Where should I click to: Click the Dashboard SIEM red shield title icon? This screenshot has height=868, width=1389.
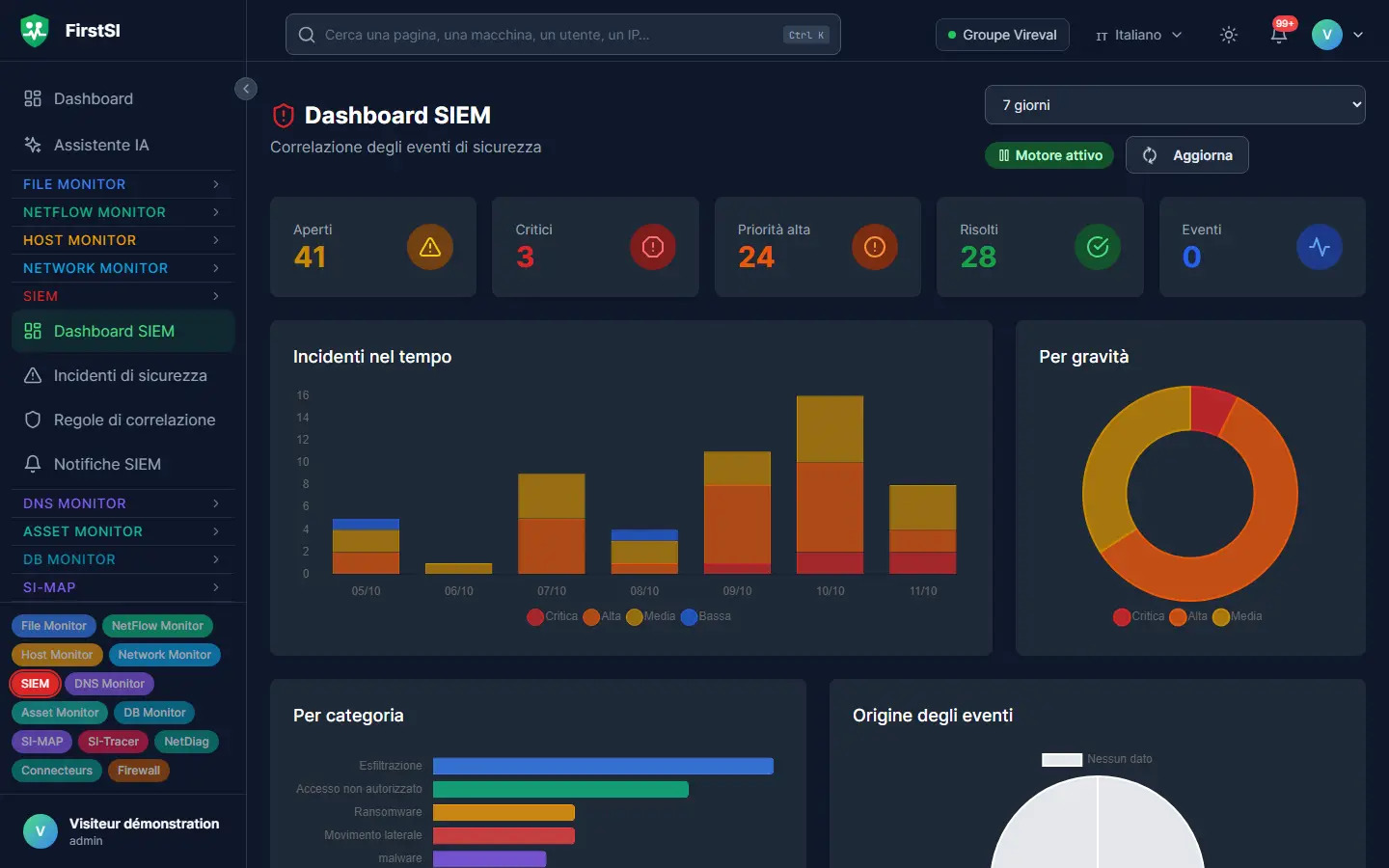(x=284, y=116)
